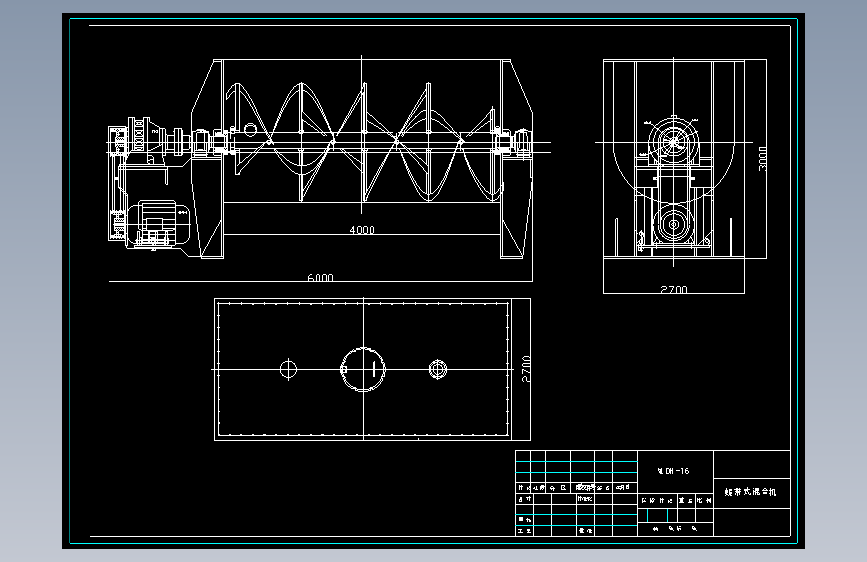Pick the right concentric port circle in top view

437,369
